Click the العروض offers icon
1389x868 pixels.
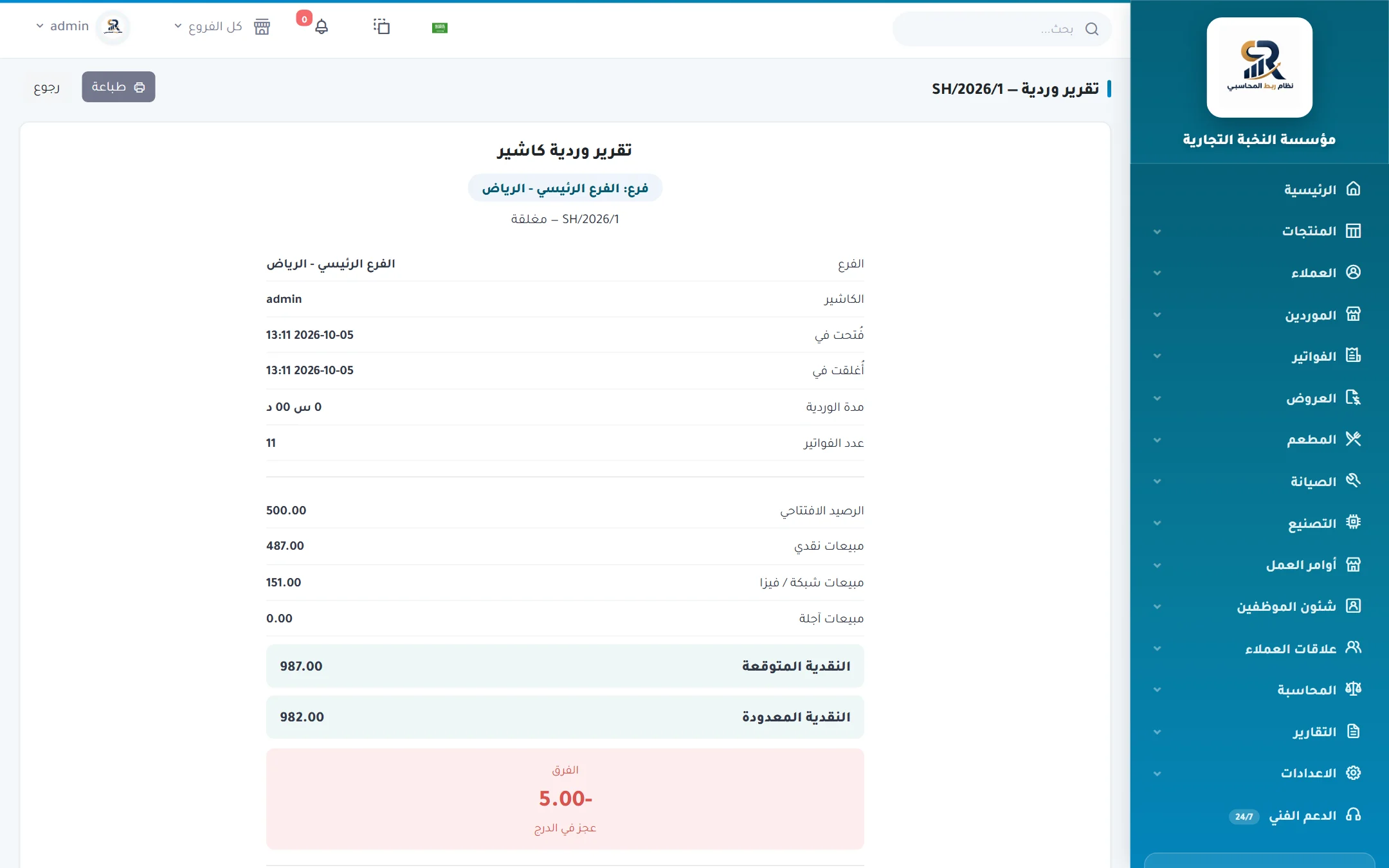pyautogui.click(x=1353, y=398)
